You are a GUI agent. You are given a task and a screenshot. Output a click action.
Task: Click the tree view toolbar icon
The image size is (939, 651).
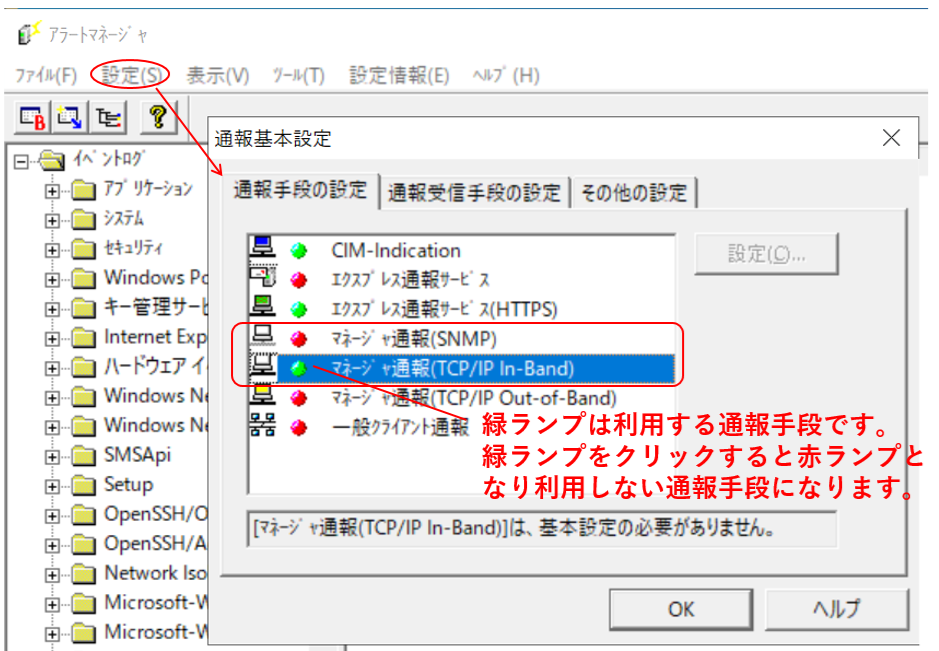pos(108,117)
